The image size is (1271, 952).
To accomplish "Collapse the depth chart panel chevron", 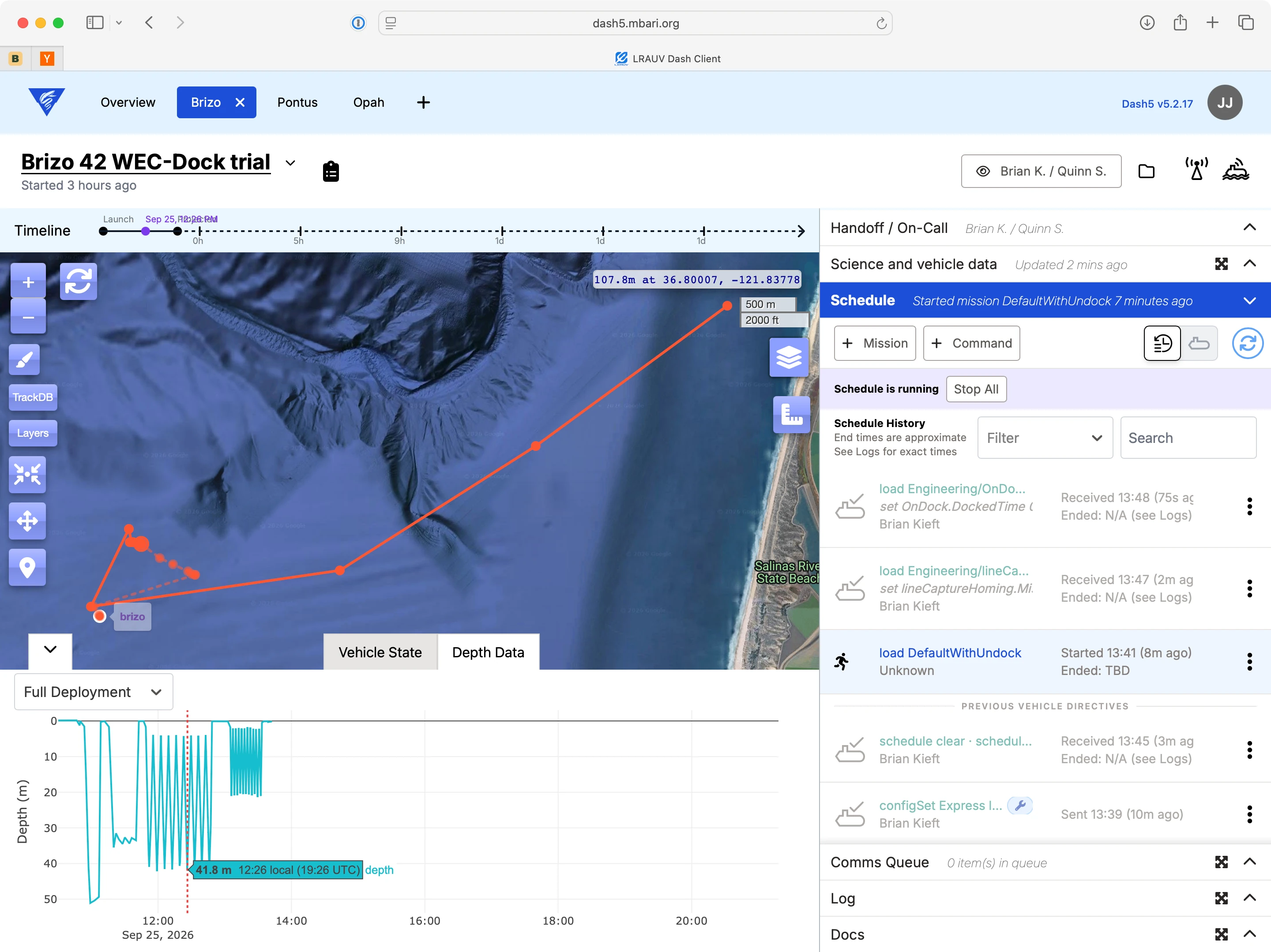I will click(50, 650).
